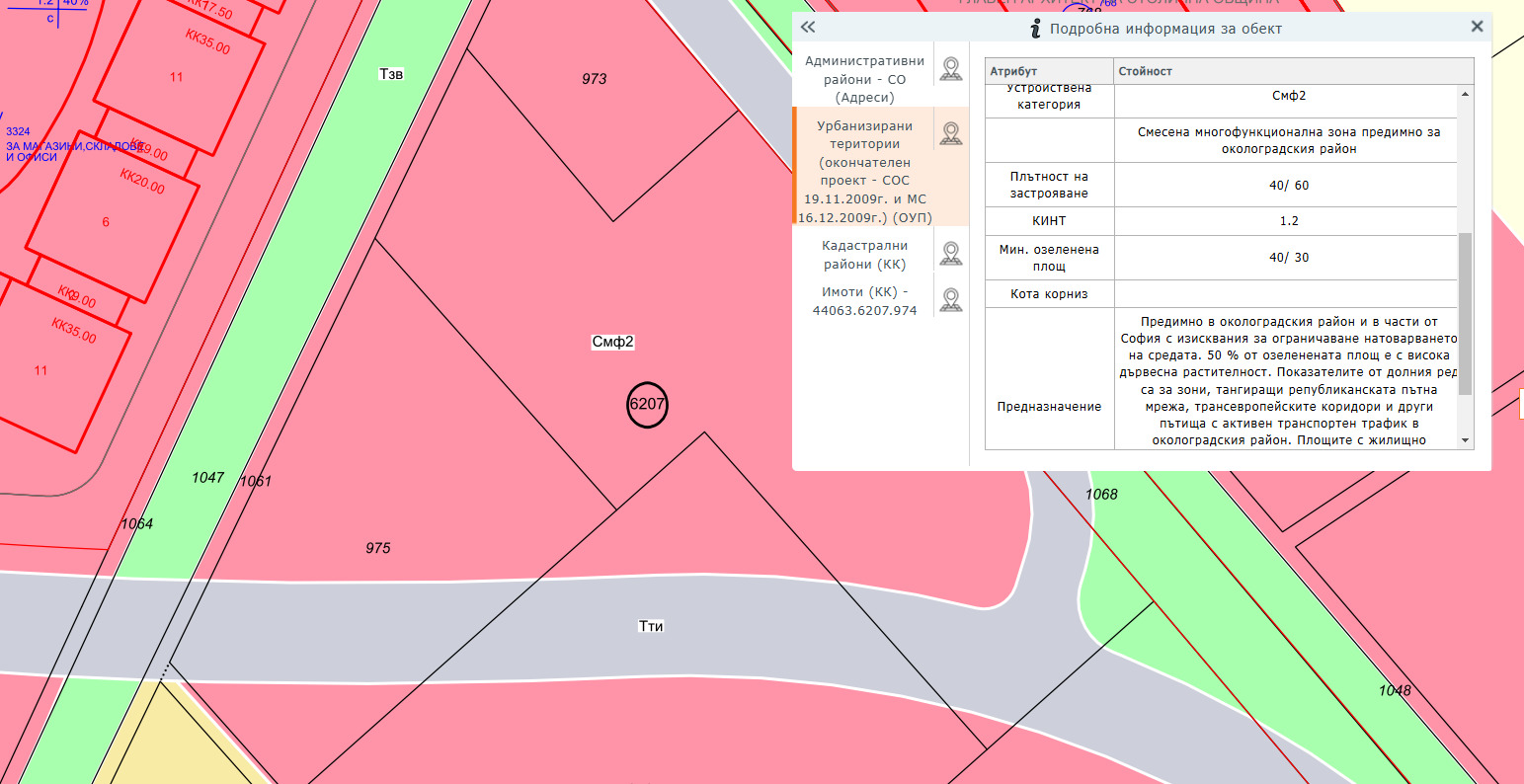Click locate icon for Урбанизирани територии

(x=950, y=134)
